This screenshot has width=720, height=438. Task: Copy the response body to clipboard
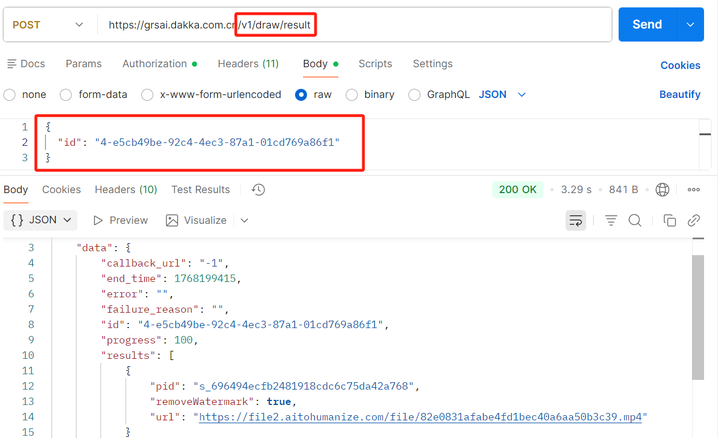click(x=670, y=220)
